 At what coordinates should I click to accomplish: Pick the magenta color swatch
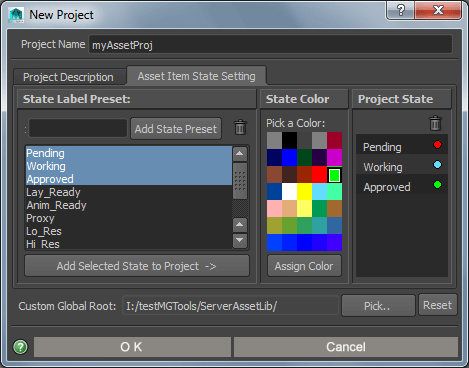(x=334, y=157)
